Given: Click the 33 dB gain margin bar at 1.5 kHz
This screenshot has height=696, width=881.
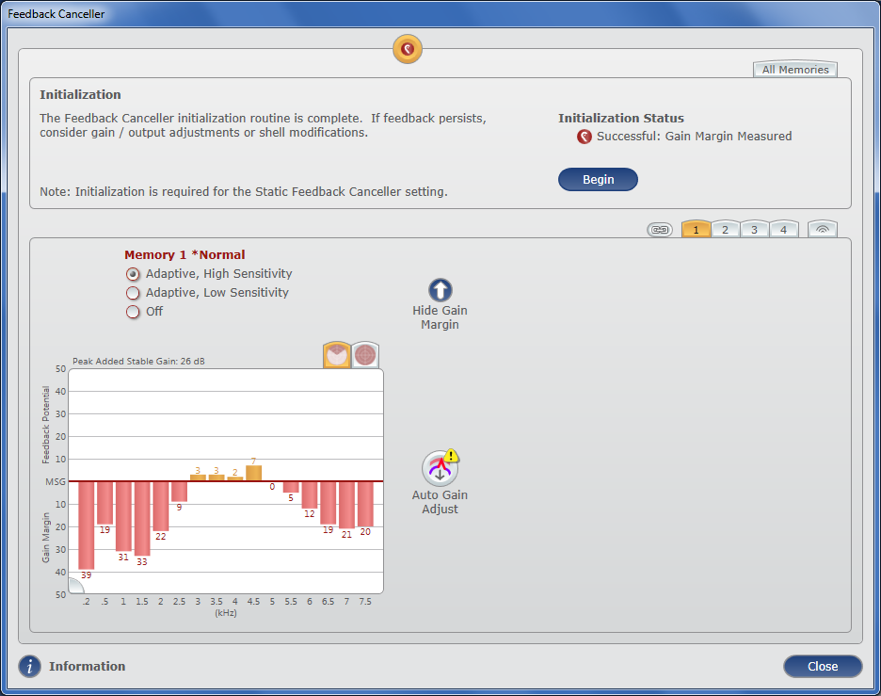Looking at the screenshot, I should pos(142,519).
